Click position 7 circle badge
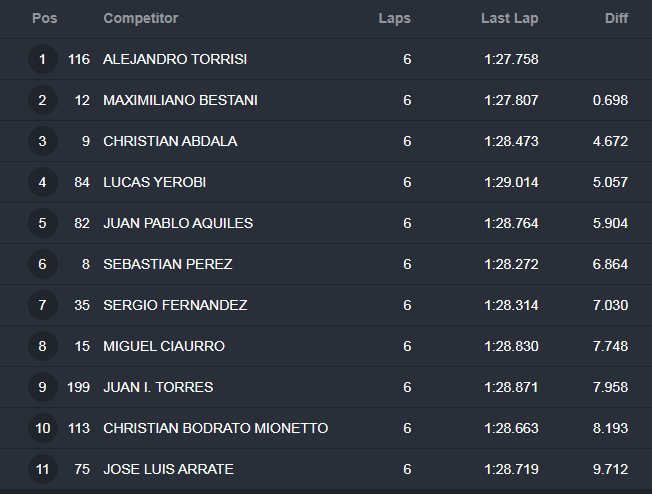This screenshot has height=494, width=652. pos(42,305)
